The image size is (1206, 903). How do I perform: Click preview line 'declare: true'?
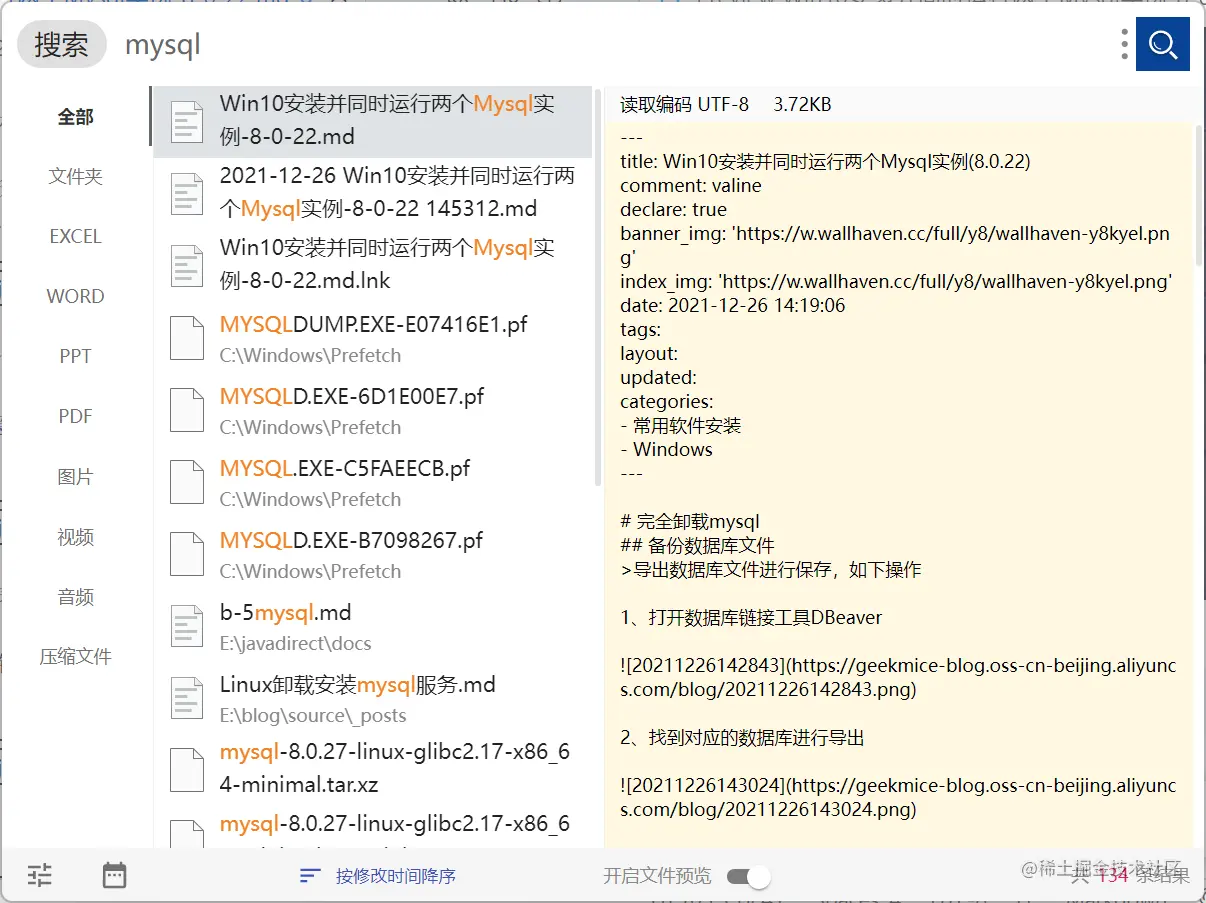pyautogui.click(x=673, y=209)
